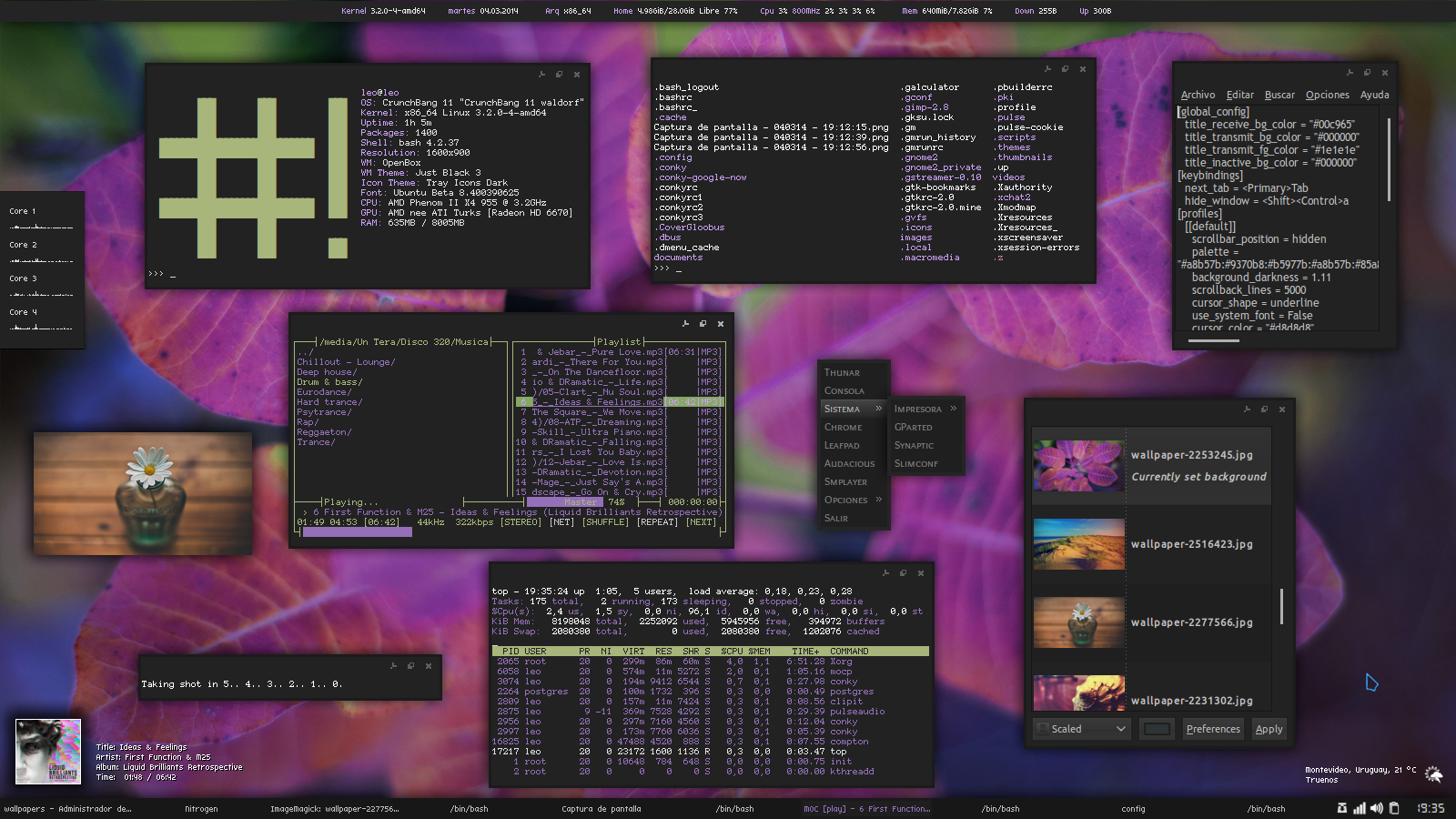The image size is (1456, 819).
Task: Switch to ImageMagick: wallpaper taskbar entry
Action: 334,808
